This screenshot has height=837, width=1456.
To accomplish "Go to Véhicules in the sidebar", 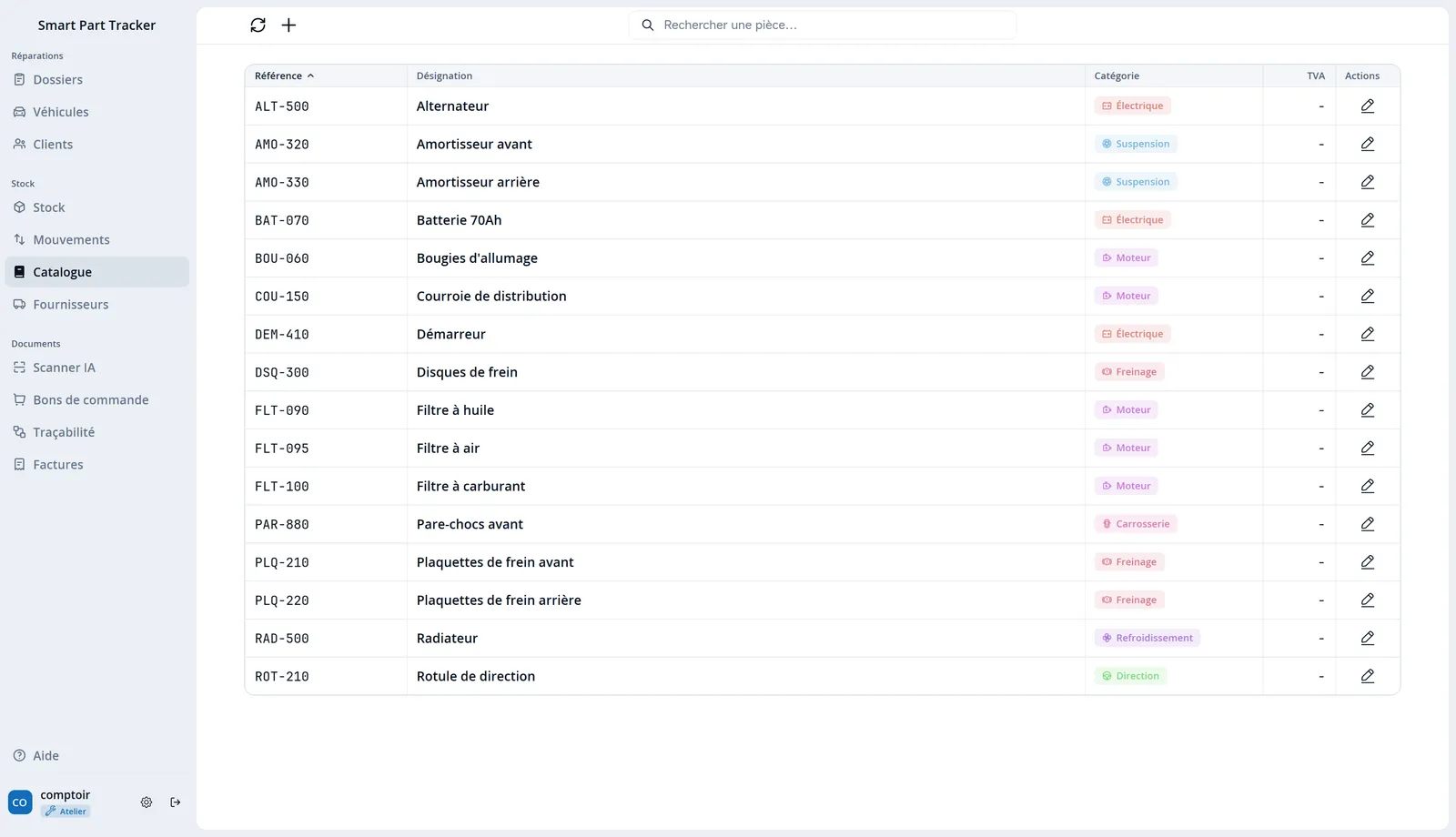I will click(97, 112).
